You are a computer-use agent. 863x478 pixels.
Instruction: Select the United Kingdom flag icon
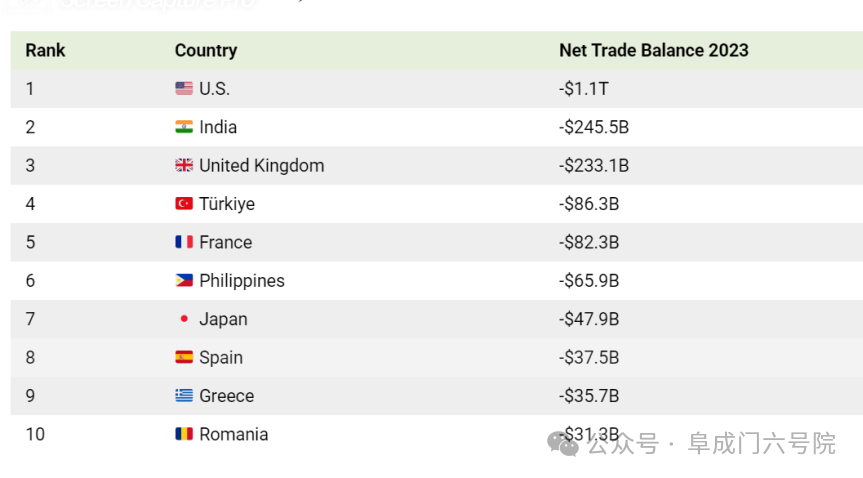point(184,165)
